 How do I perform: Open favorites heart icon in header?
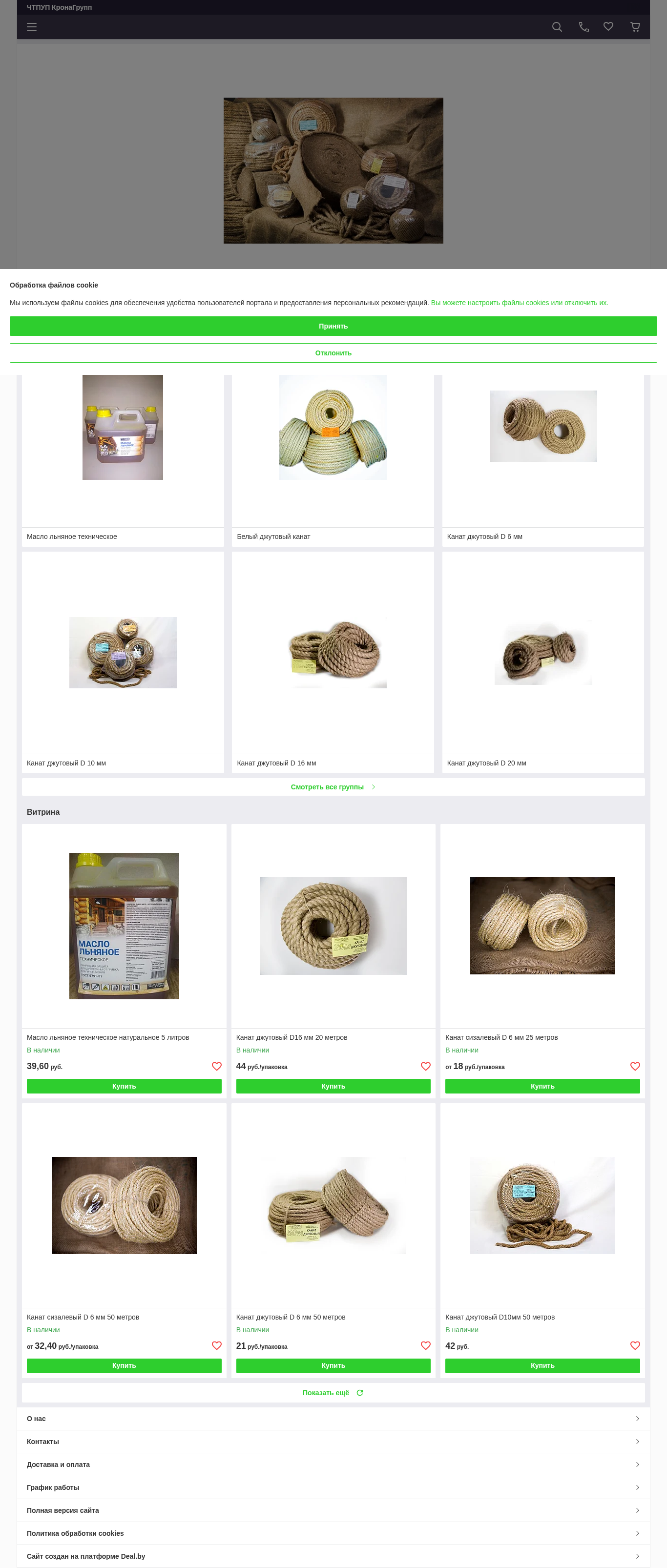coord(608,27)
